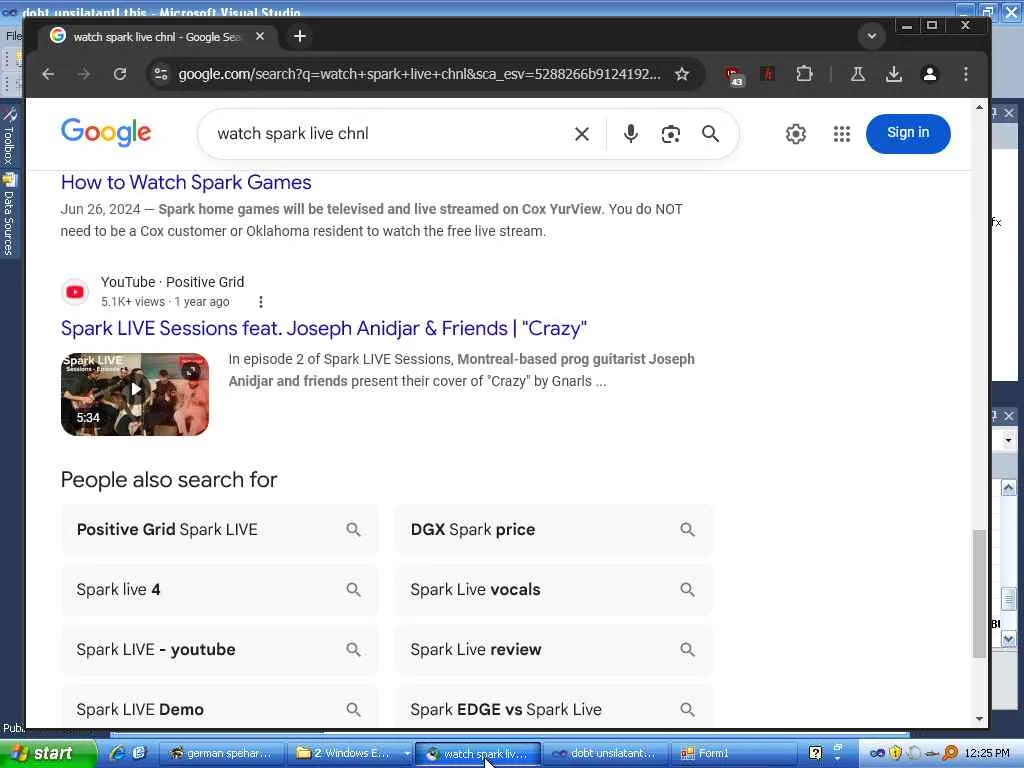Open the red extension with 43 badge
The image size is (1024, 768).
click(x=733, y=75)
